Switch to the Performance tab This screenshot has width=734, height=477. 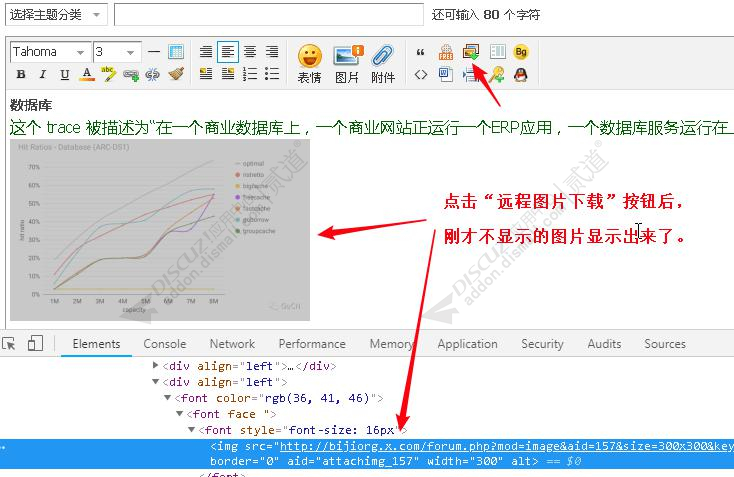click(x=312, y=344)
